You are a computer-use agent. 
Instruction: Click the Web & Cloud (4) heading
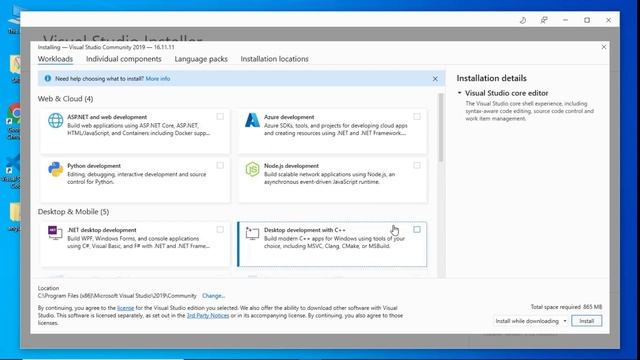click(65, 99)
